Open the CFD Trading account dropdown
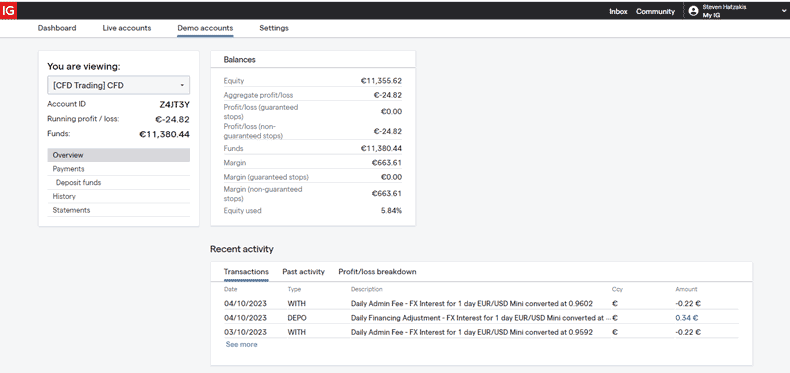 [x=118, y=85]
